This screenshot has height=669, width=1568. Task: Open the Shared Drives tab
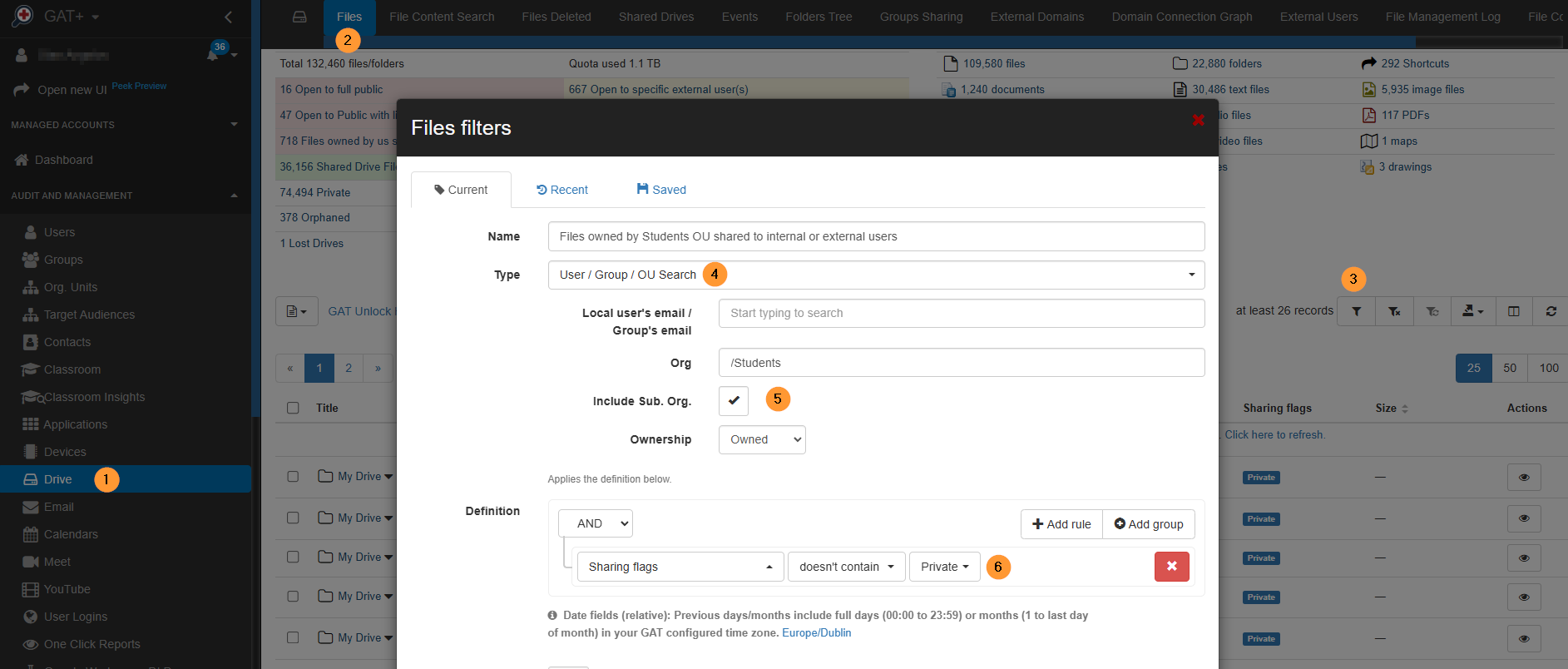point(656,17)
